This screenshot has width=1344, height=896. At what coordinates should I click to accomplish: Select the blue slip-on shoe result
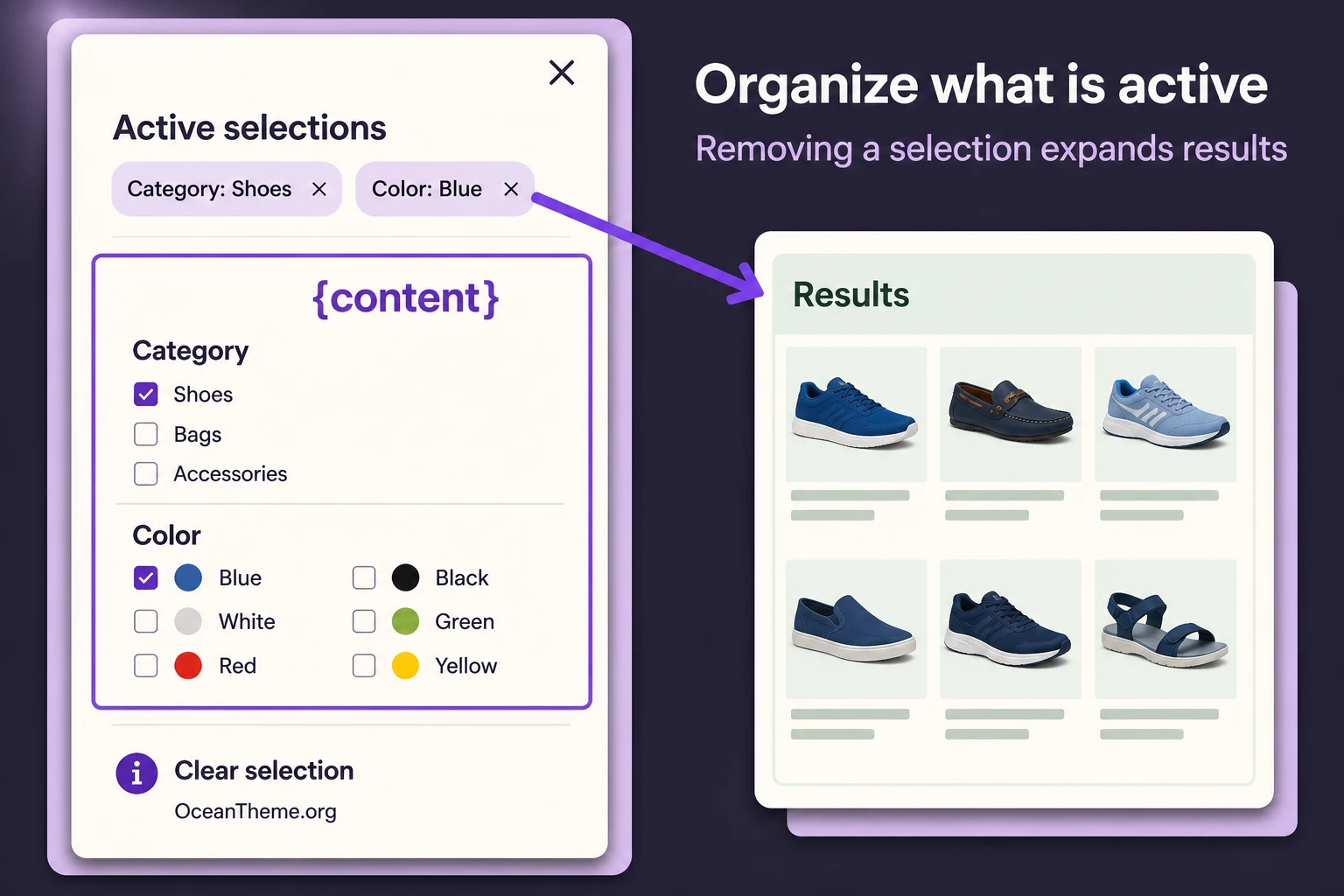click(856, 629)
